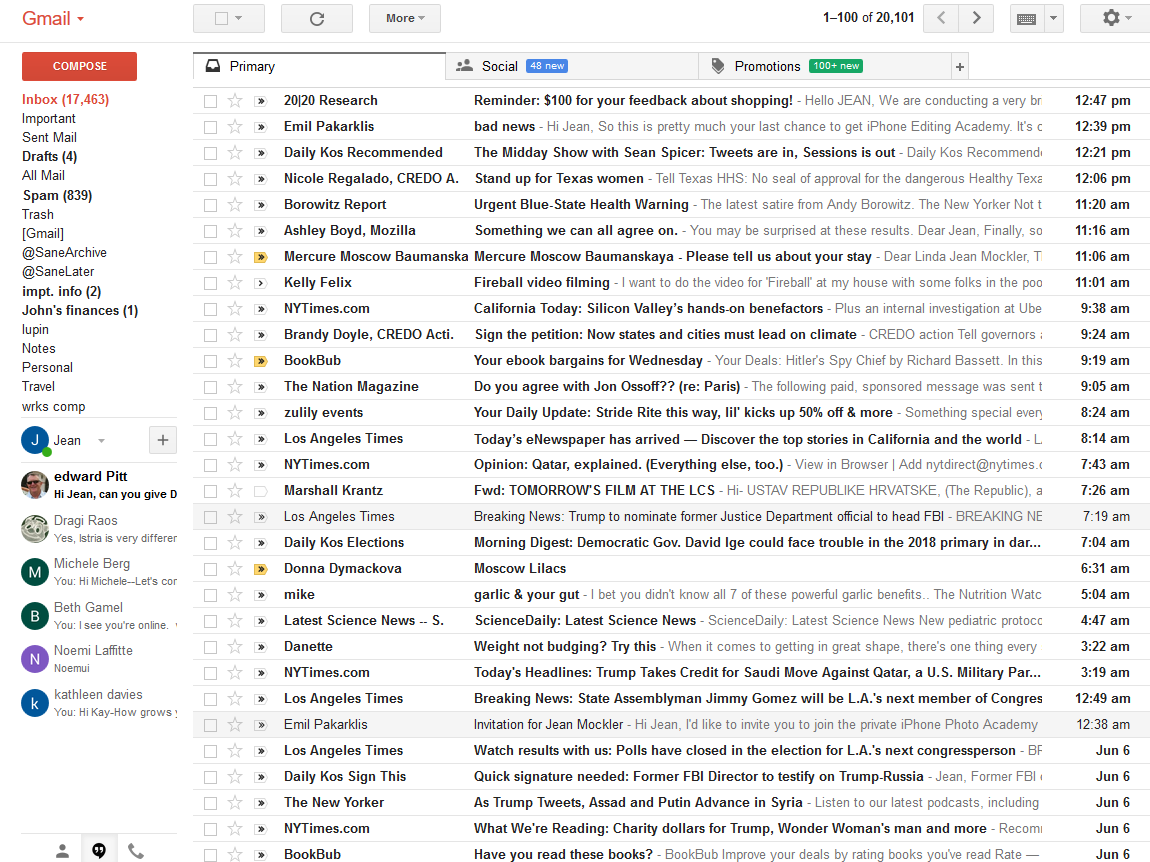Screen dimensions: 1150x862
Task: Select The Nation Magazine email checkbox
Action: point(210,387)
